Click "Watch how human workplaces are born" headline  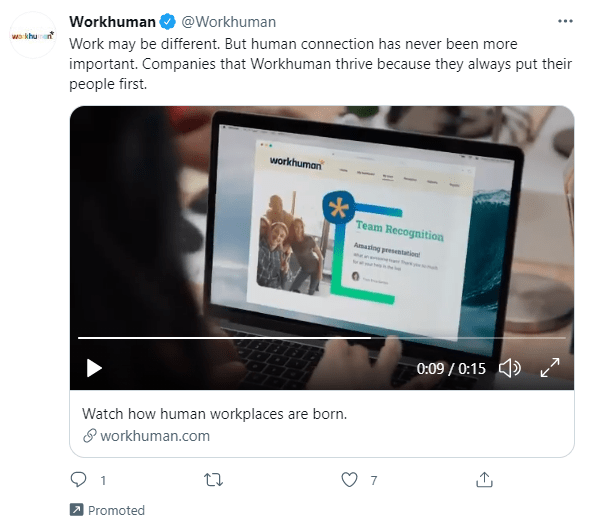[214, 414]
